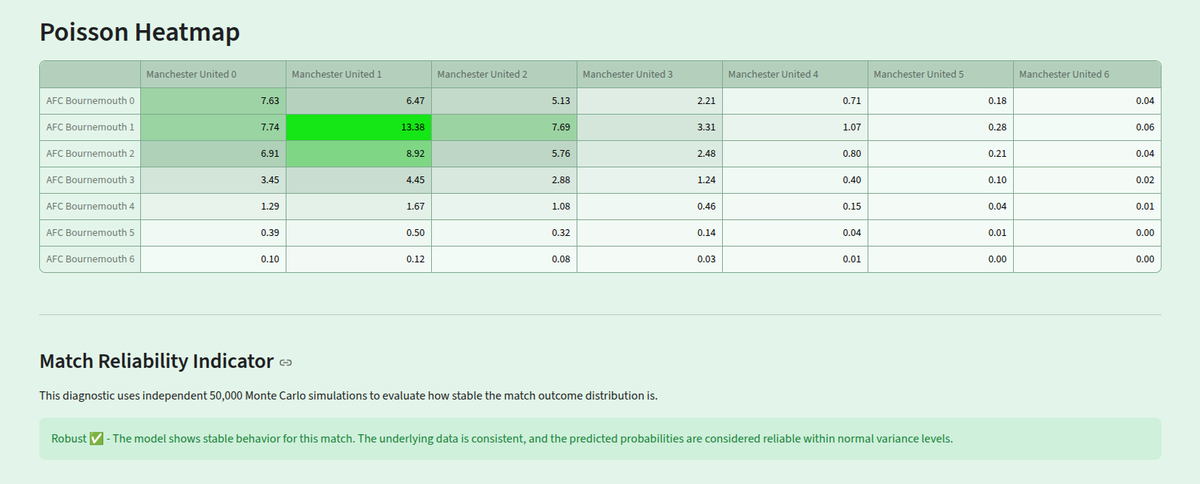Select the Manchester United 2 column header

(x=505, y=74)
